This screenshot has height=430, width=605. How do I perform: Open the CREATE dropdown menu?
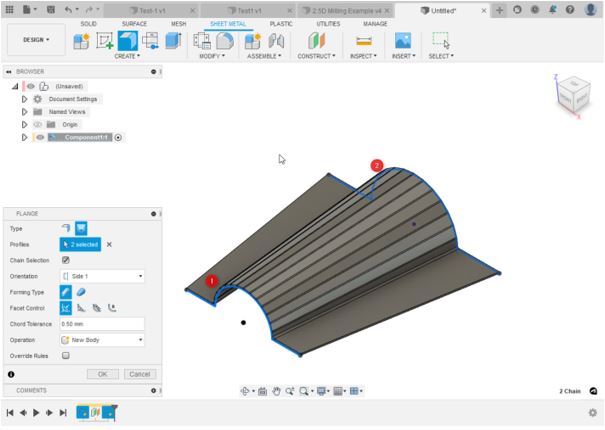(x=127, y=56)
